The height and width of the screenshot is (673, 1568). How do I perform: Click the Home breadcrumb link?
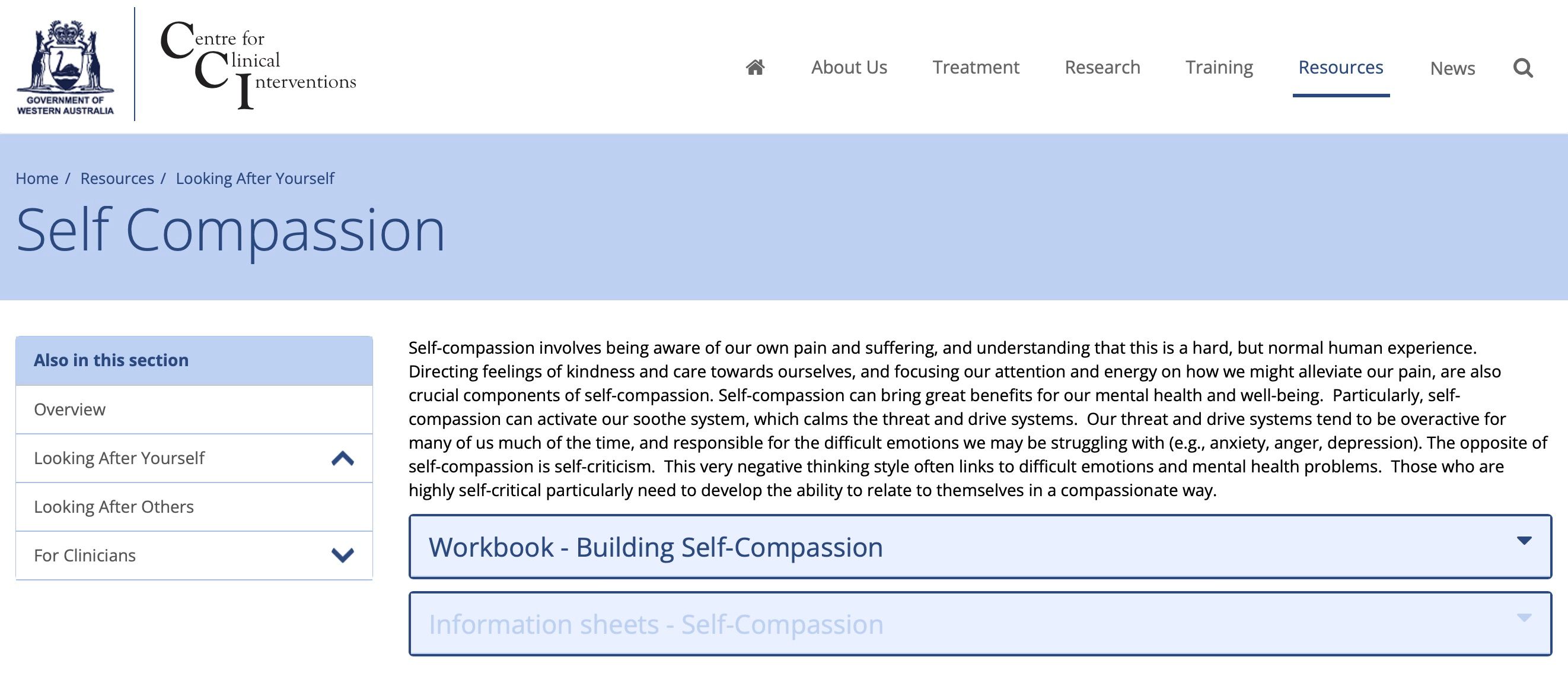(38, 178)
